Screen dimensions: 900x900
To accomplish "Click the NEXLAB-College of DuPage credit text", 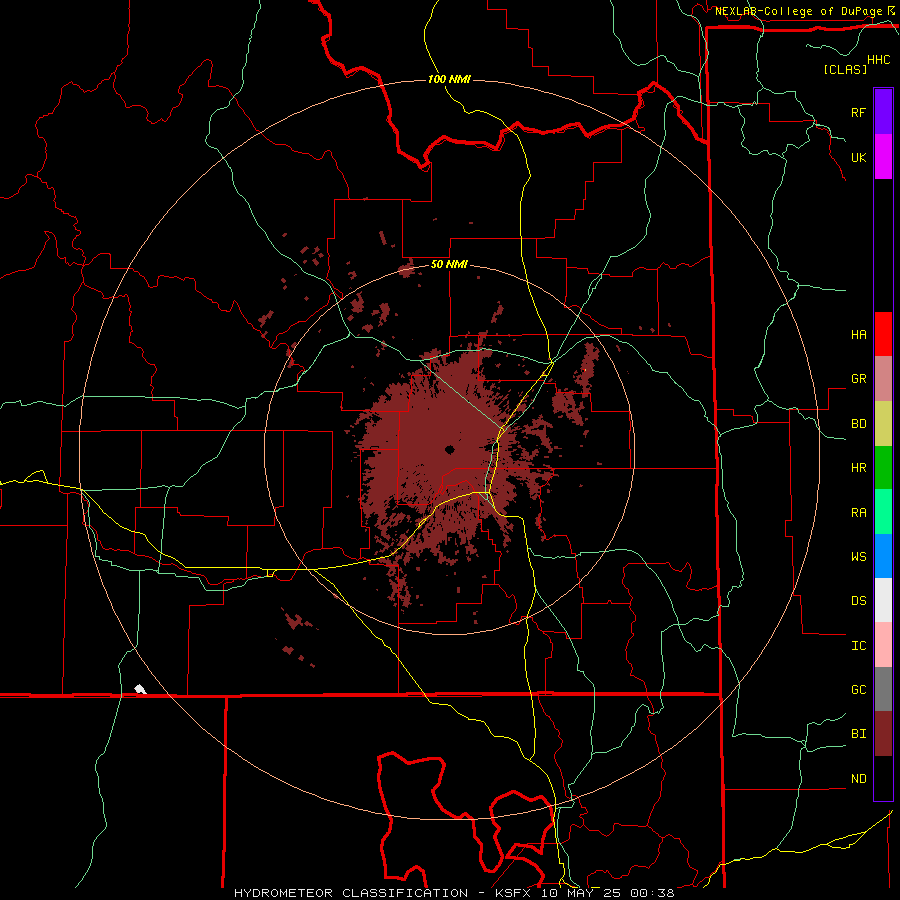I will (x=798, y=11).
